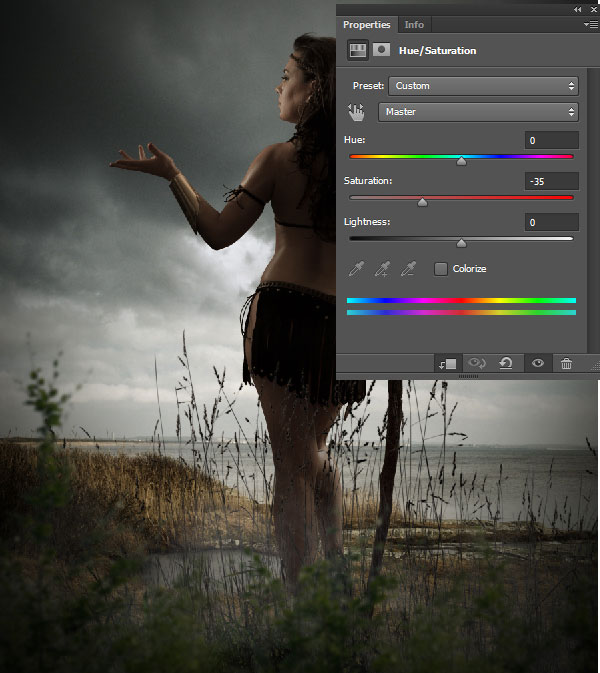Open the Properties panel flyout menu
This screenshot has height=673, width=600.
[591, 25]
